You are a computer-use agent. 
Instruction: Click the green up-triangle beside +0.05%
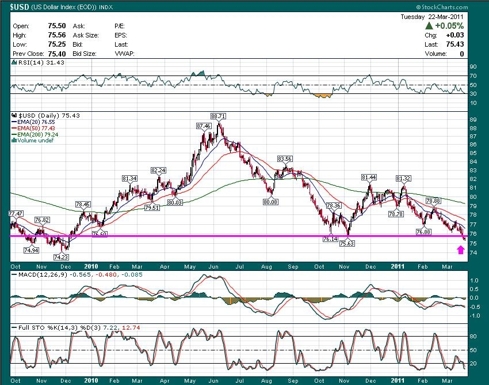coord(429,26)
